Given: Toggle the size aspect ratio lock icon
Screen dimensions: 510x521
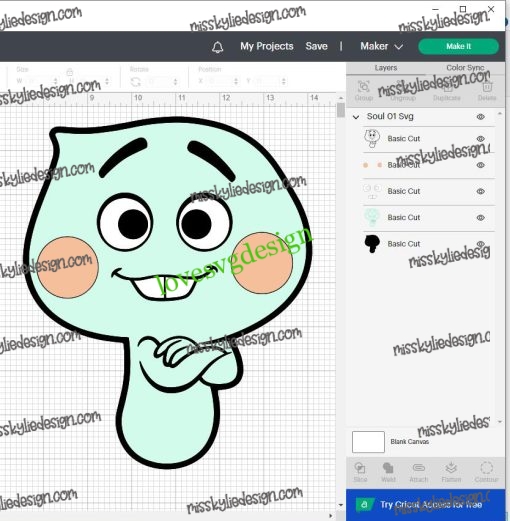Looking at the screenshot, I should point(69,72).
